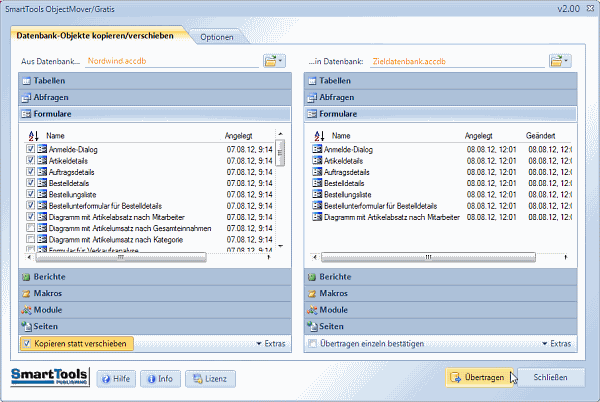The height and width of the screenshot is (402, 600).
Task: Uncheck source Anmelde-Dialog checkbox
Action: (x=31, y=149)
